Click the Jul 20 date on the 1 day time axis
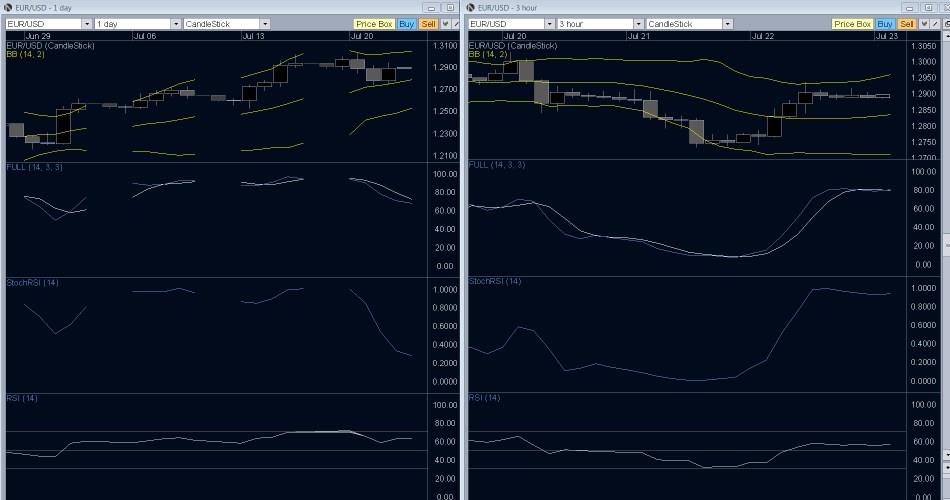This screenshot has height=500, width=950. coord(362,36)
